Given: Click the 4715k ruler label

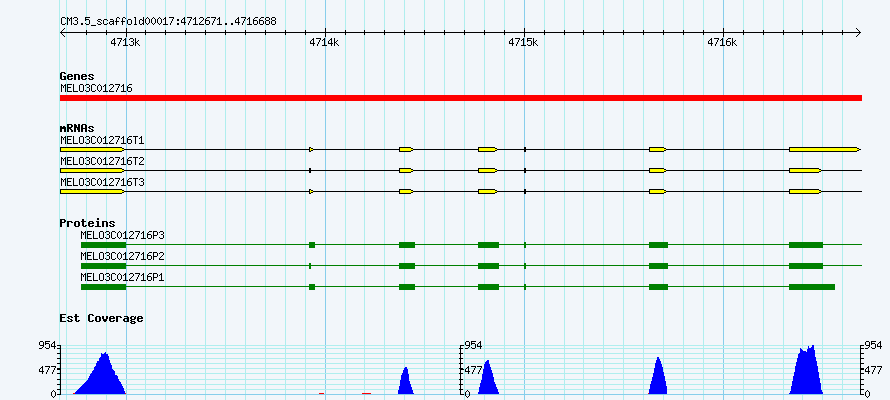Looking at the screenshot, I should pos(523,42).
